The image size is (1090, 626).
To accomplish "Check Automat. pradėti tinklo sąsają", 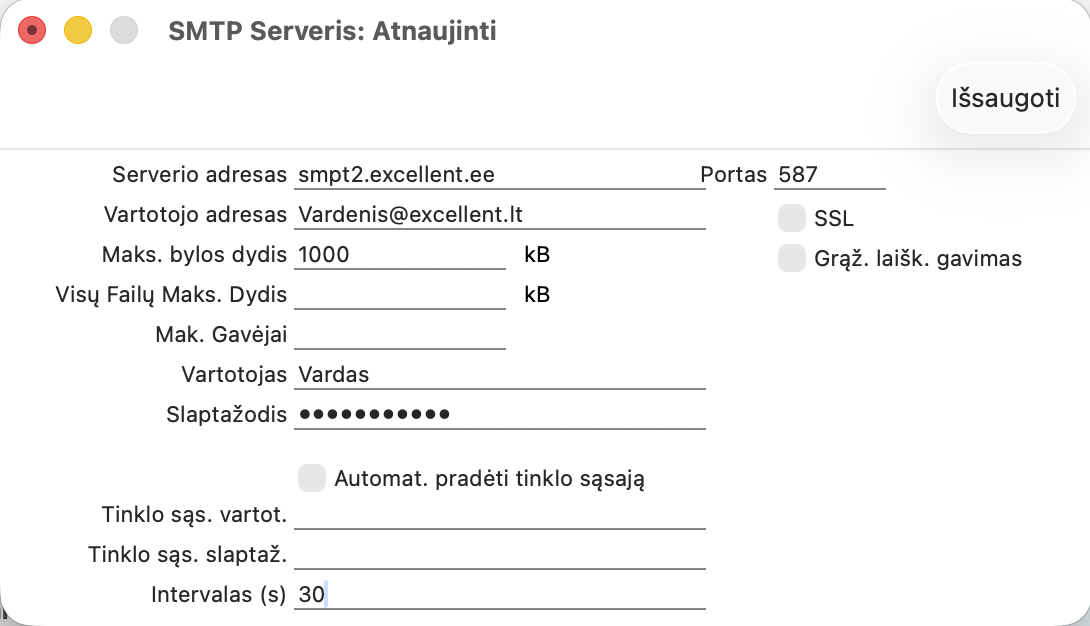I will (x=312, y=478).
